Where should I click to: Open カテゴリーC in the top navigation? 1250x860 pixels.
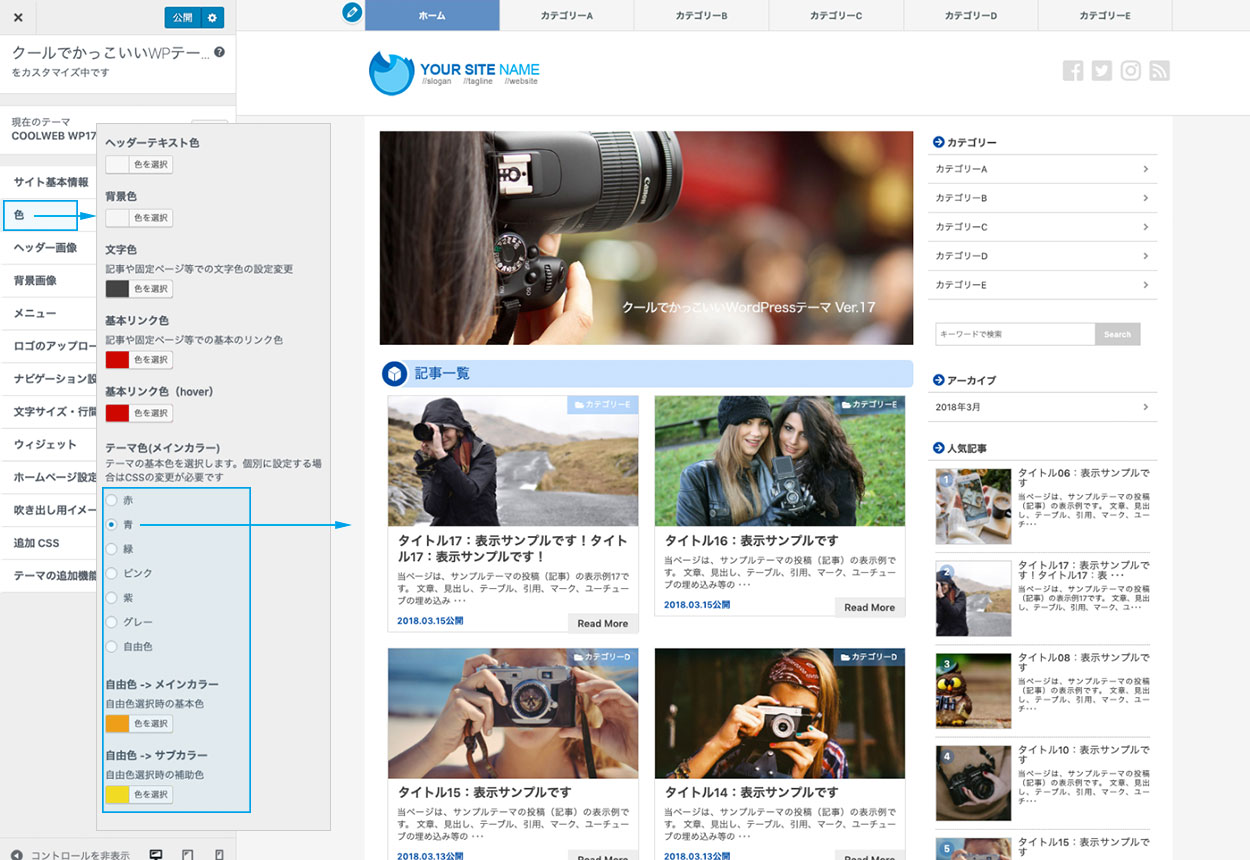[836, 15]
